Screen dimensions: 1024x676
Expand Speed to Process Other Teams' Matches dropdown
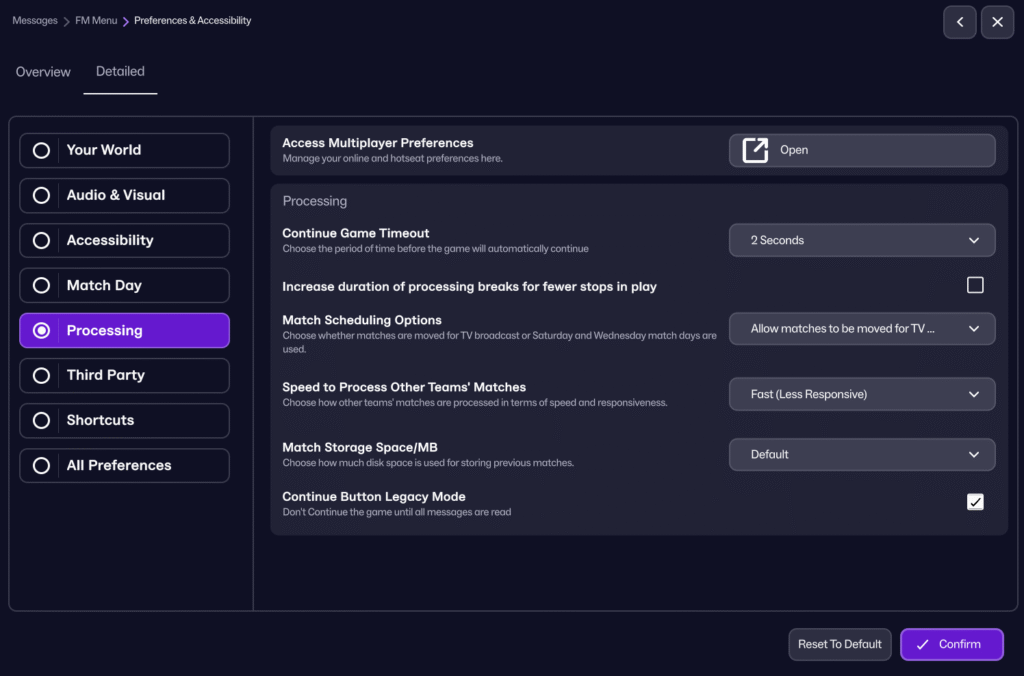click(x=861, y=394)
